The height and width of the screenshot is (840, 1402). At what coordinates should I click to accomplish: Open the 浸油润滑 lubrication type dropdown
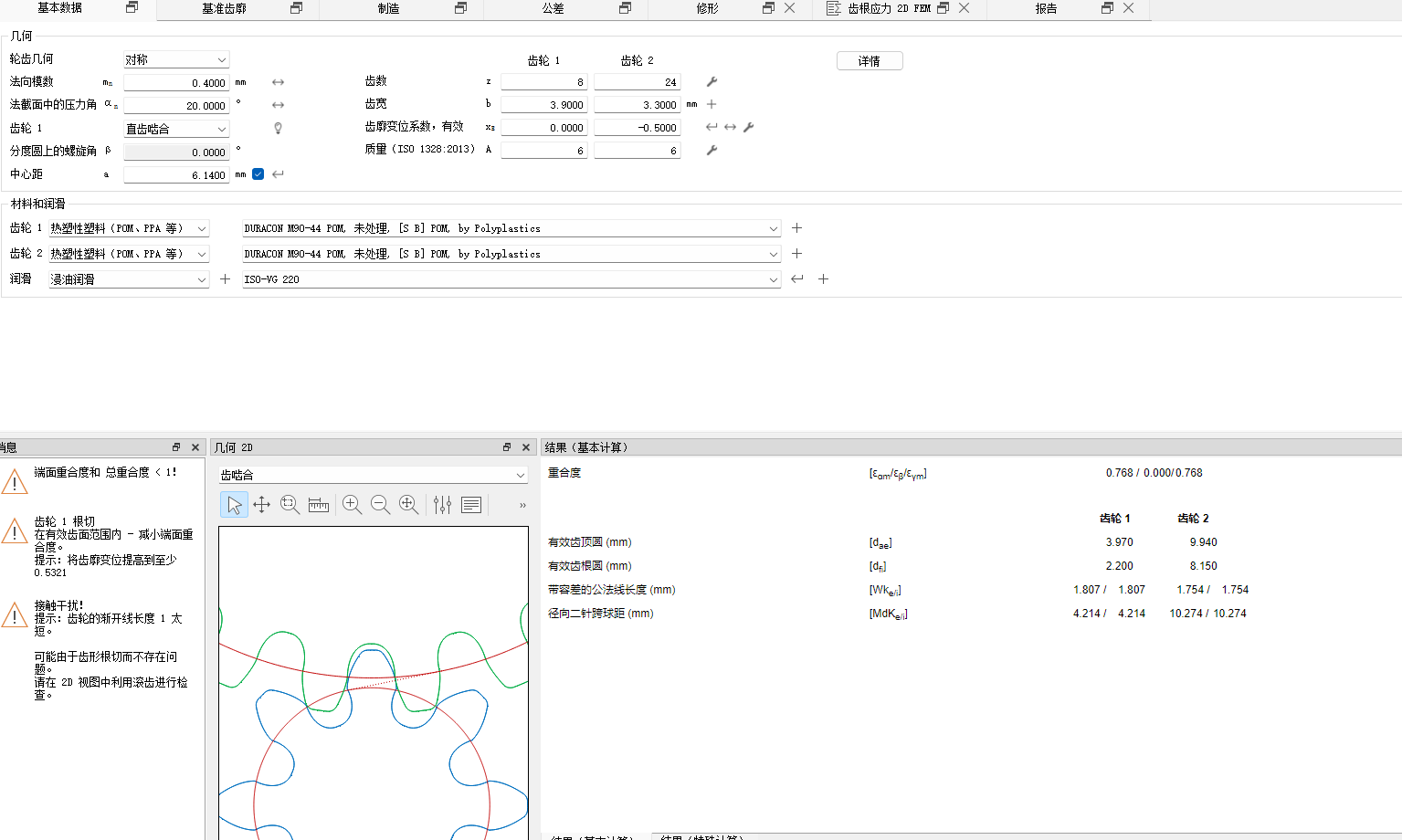point(129,279)
